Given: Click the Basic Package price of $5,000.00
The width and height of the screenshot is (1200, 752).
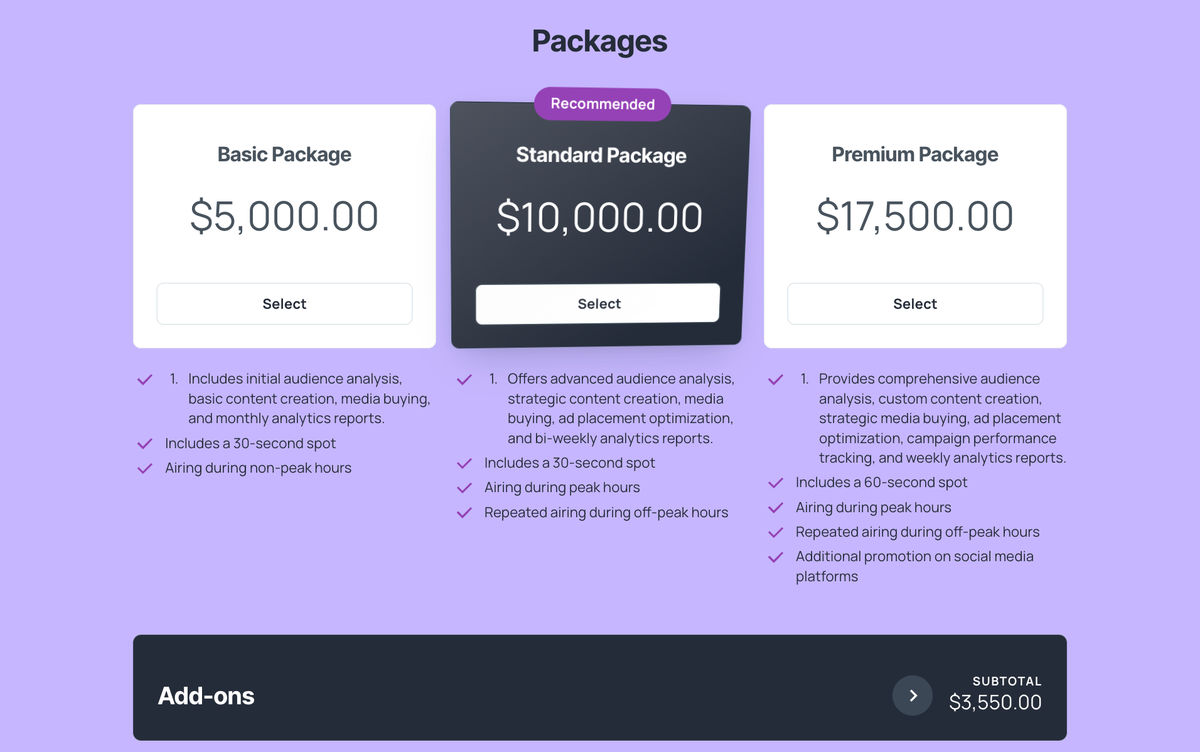Looking at the screenshot, I should tap(284, 216).
